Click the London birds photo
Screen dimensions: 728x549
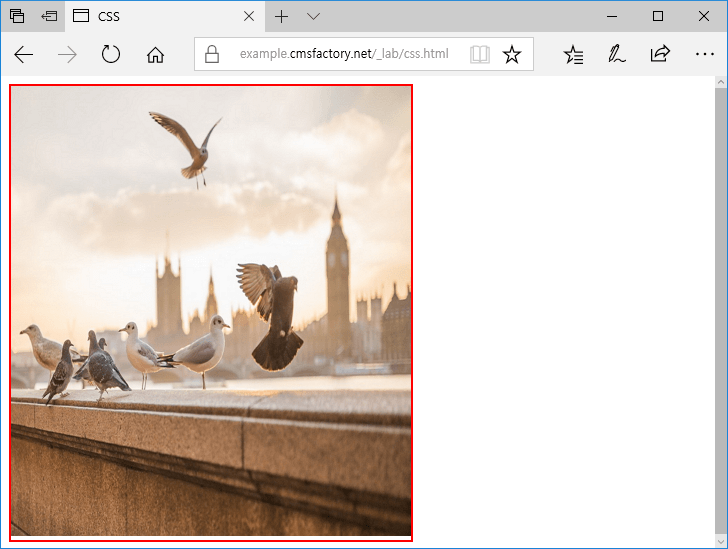tap(211, 311)
